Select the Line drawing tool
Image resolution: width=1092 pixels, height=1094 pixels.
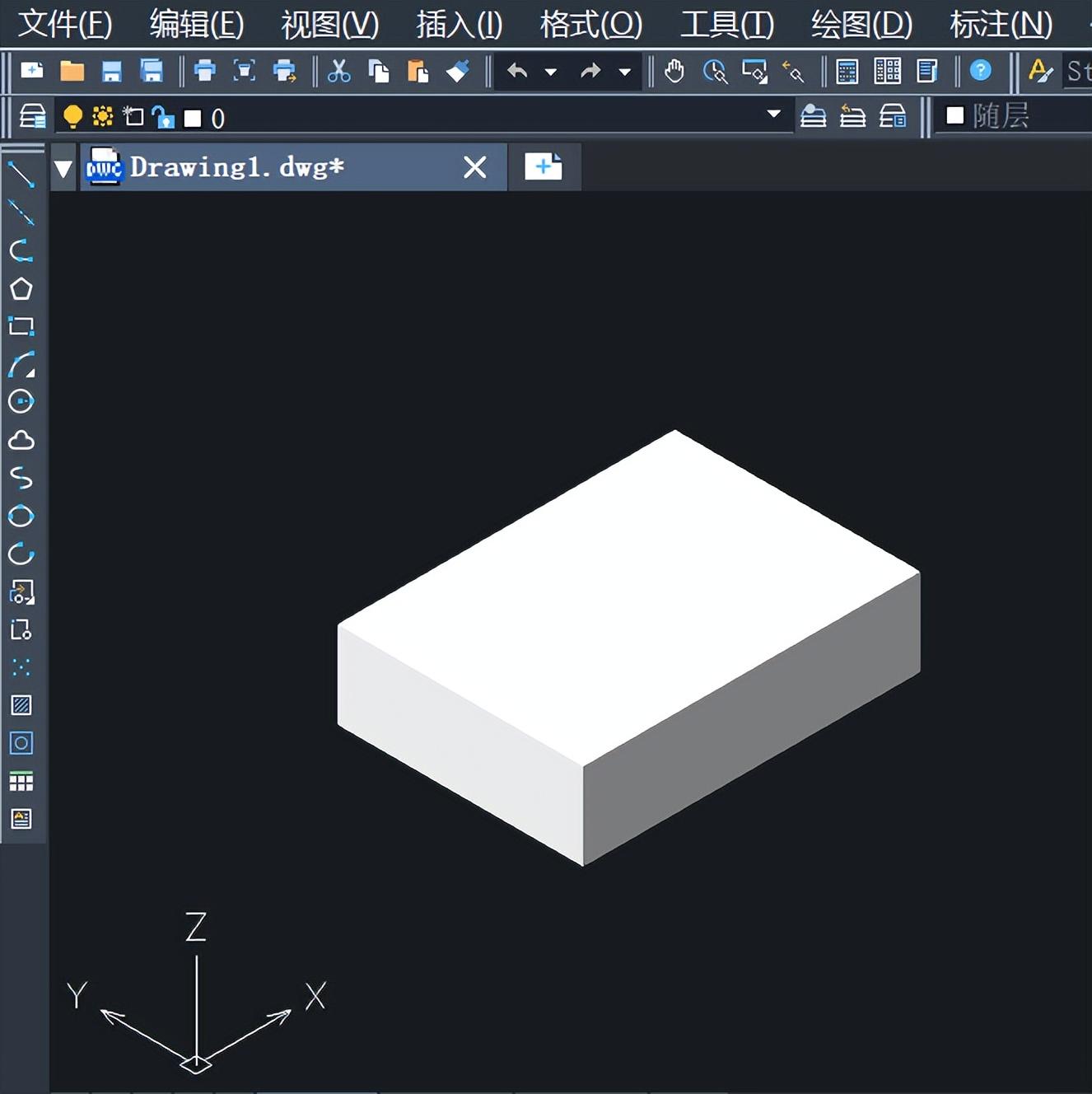click(x=21, y=175)
